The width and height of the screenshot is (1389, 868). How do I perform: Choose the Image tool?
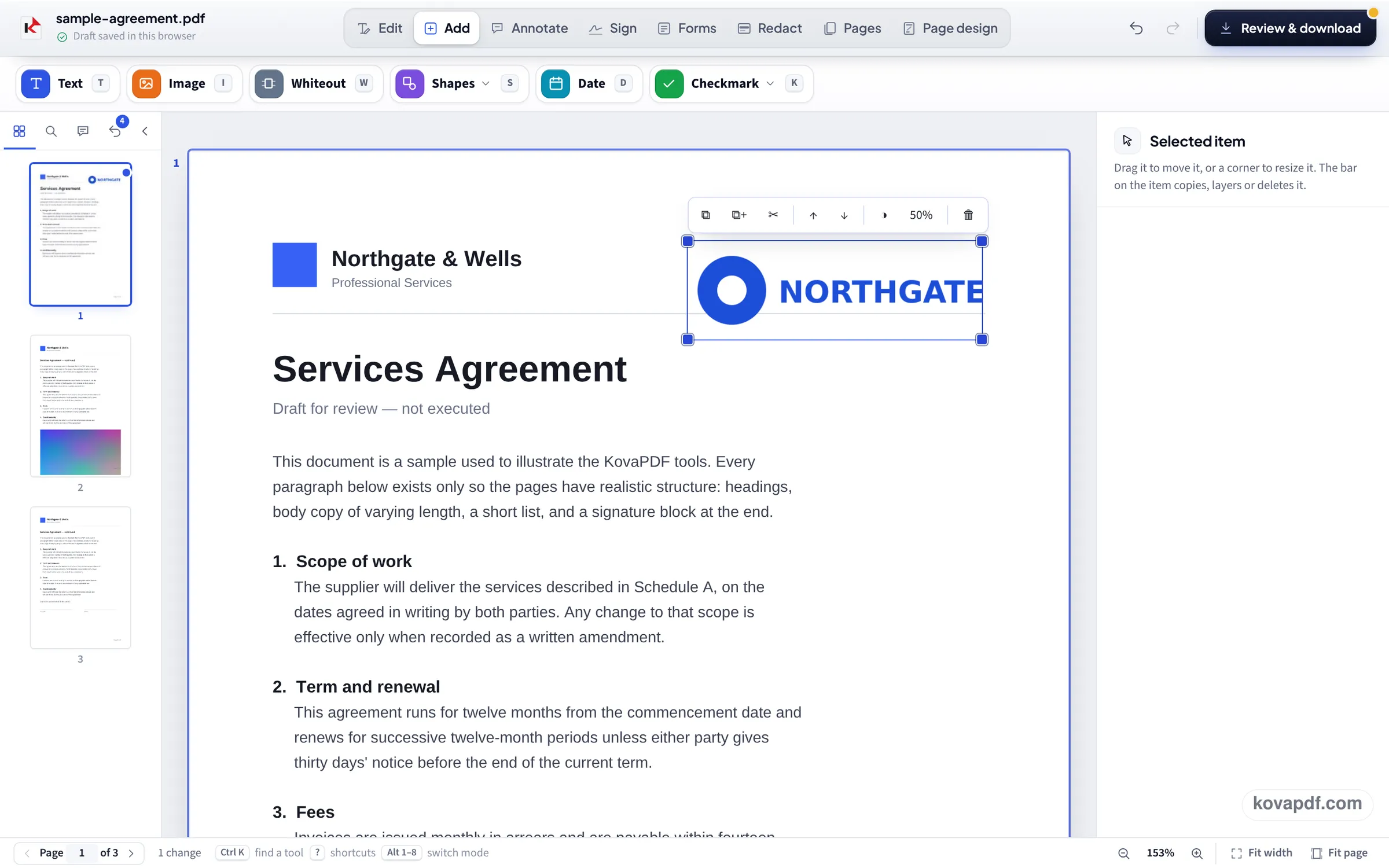[x=184, y=83]
